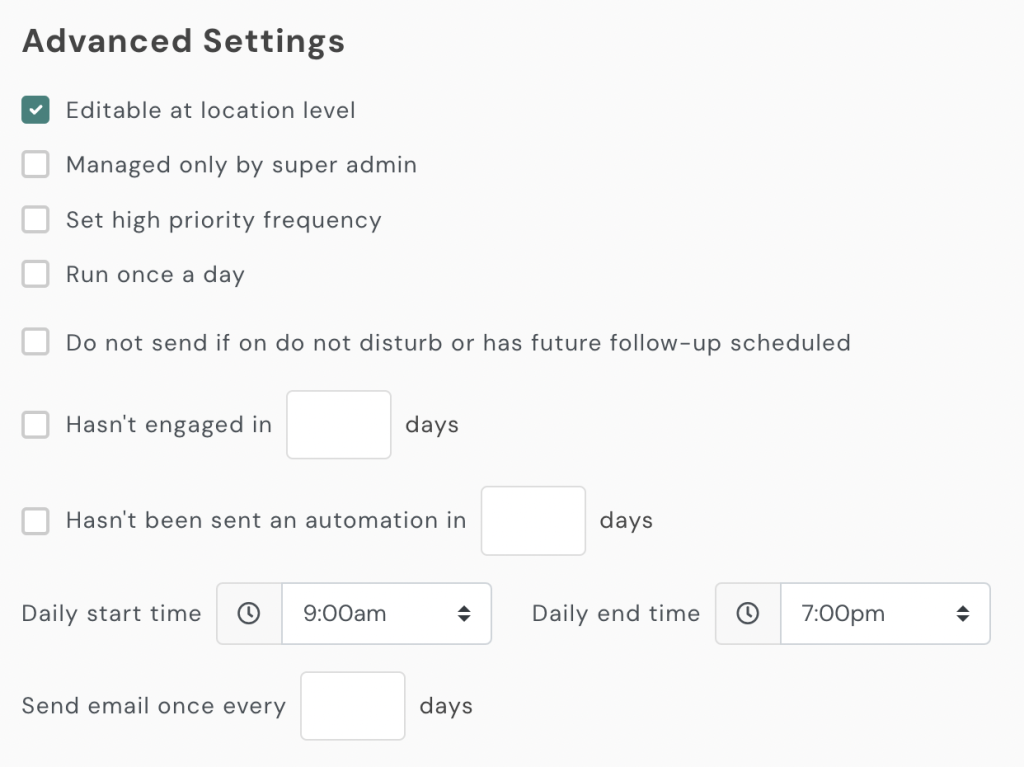Tick the Run once a day checkbox
The width and height of the screenshot is (1024, 767).
pyautogui.click(x=36, y=274)
